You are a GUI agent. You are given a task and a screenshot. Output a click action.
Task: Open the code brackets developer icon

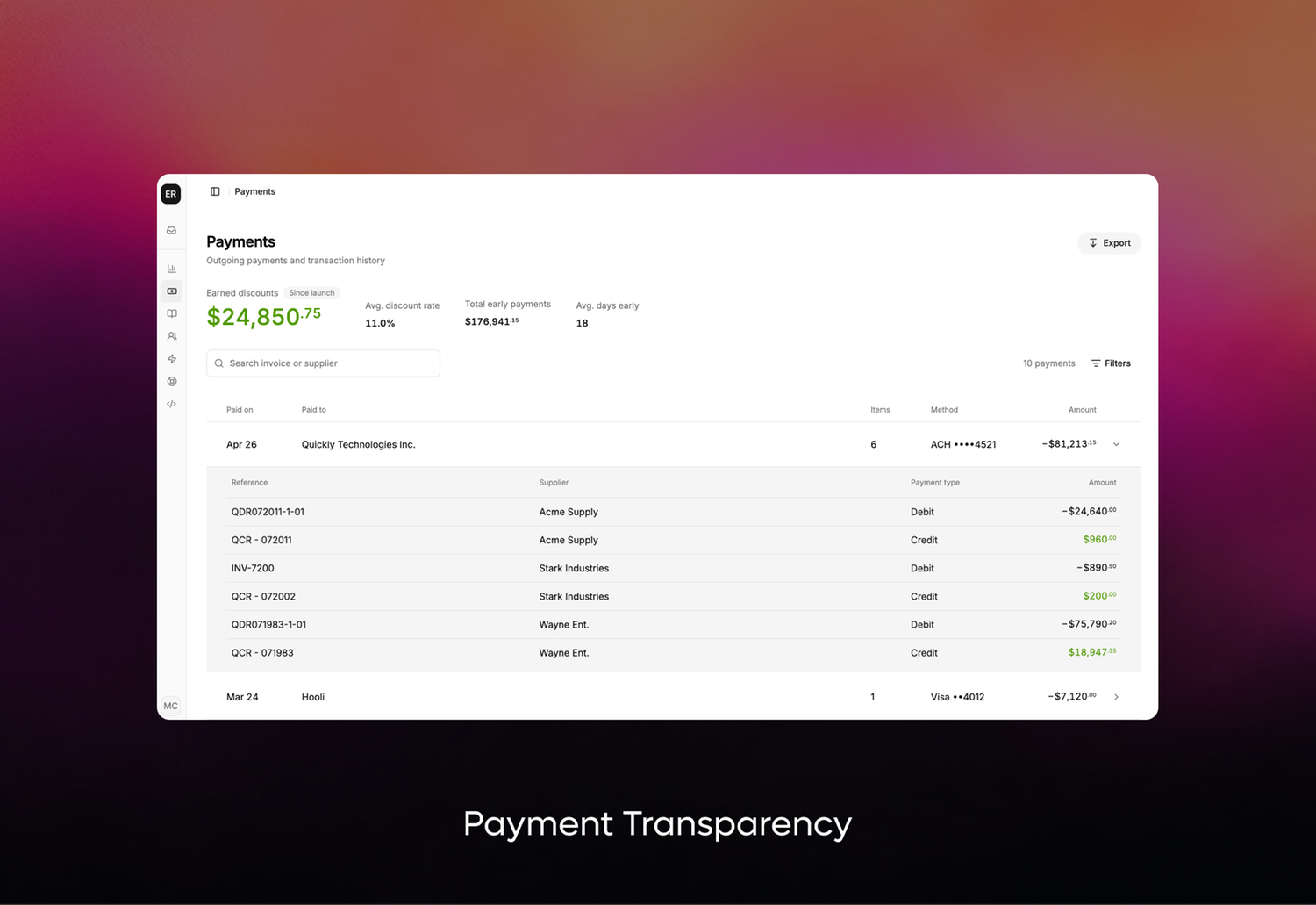coord(172,405)
